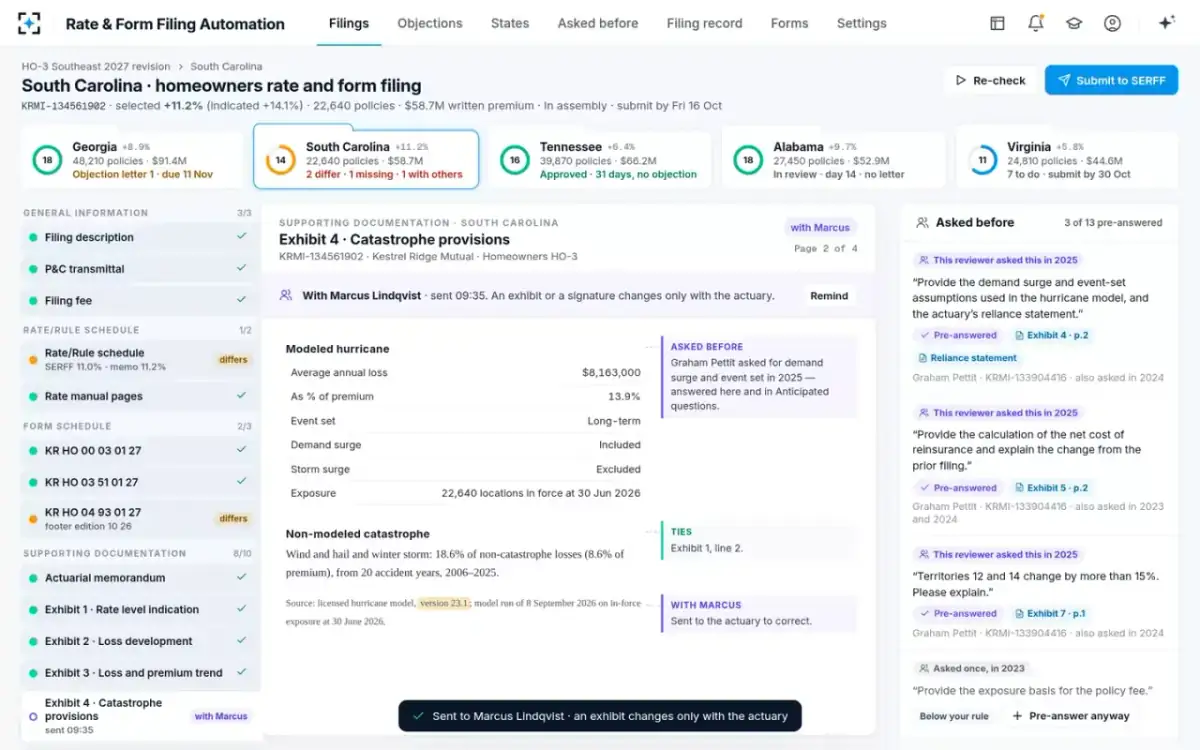
Task: Click the first 'Pre-answered' tag for demand surge
Action: 959,336
